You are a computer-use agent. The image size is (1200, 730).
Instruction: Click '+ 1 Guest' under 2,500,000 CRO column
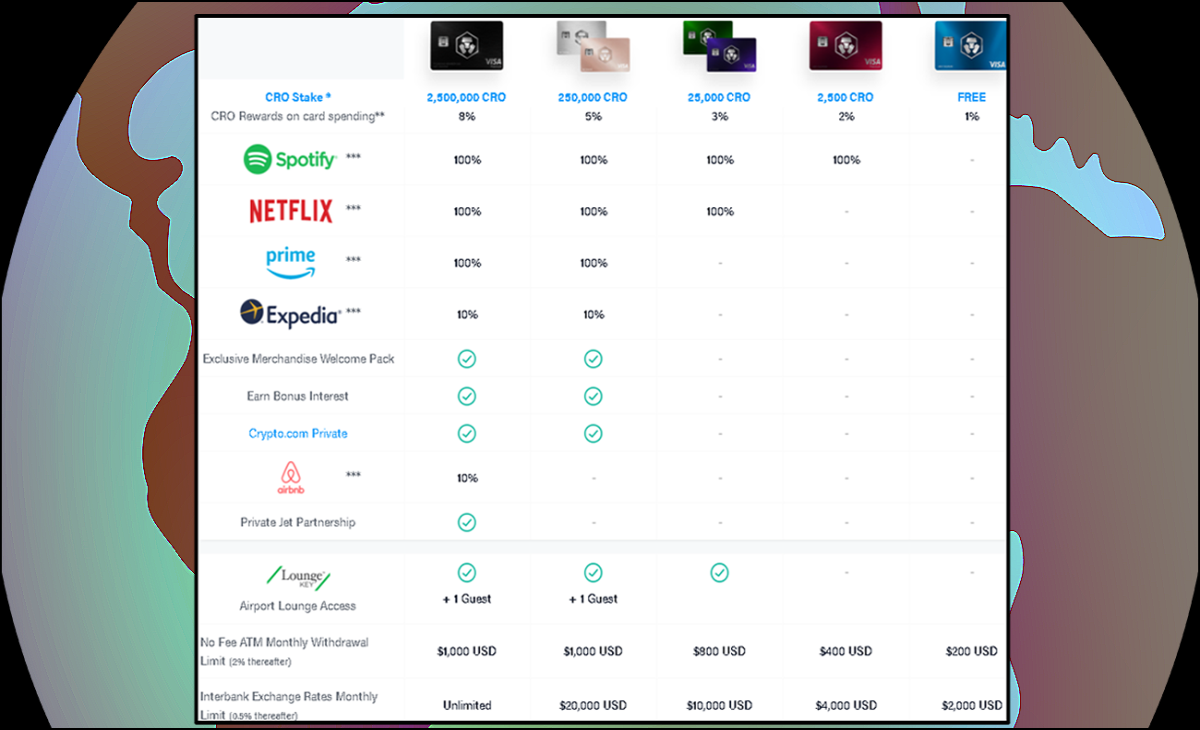[467, 599]
